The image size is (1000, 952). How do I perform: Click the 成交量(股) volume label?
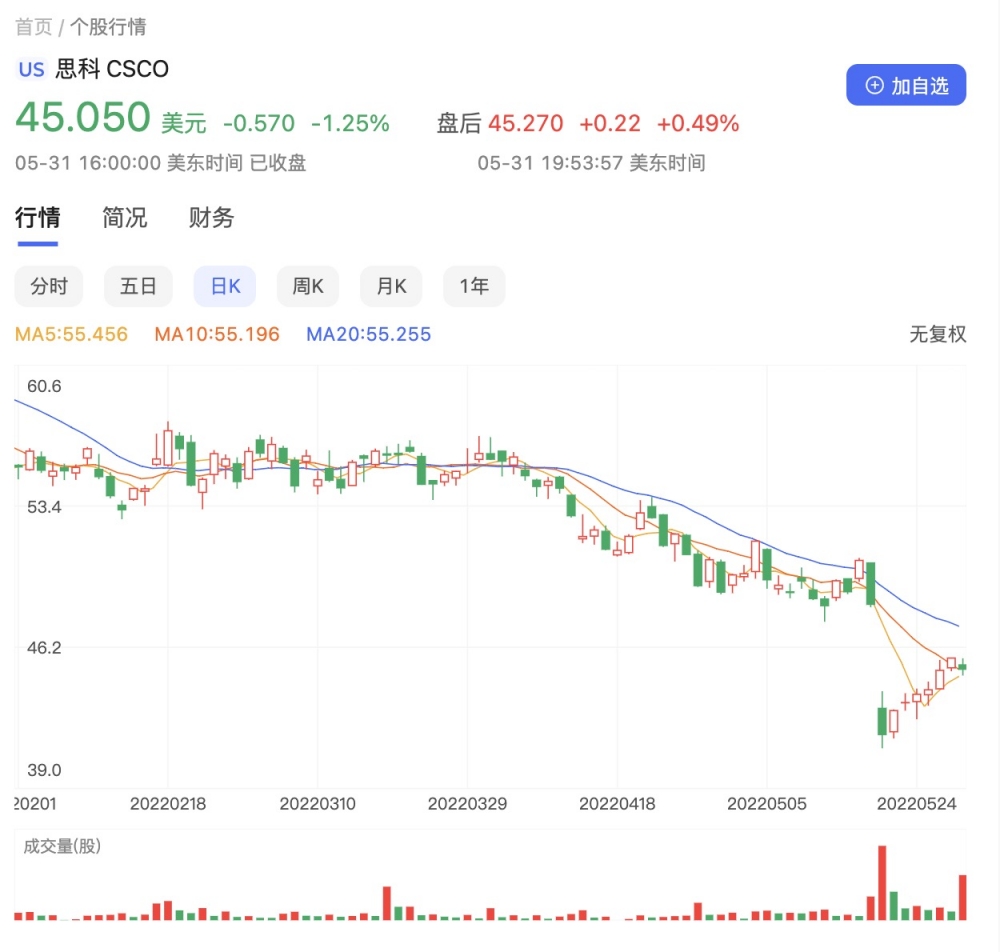pos(62,846)
